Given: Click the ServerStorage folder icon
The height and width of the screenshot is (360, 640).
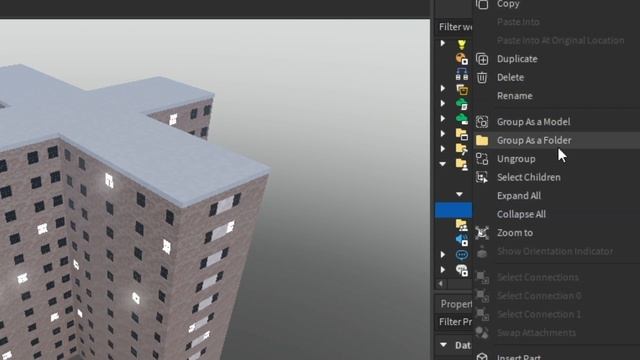Looking at the screenshot, I should coord(462,133).
